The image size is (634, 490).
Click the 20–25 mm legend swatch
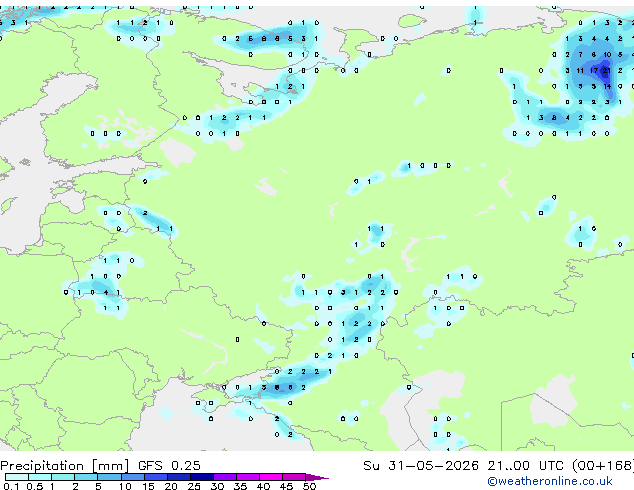(178, 477)
